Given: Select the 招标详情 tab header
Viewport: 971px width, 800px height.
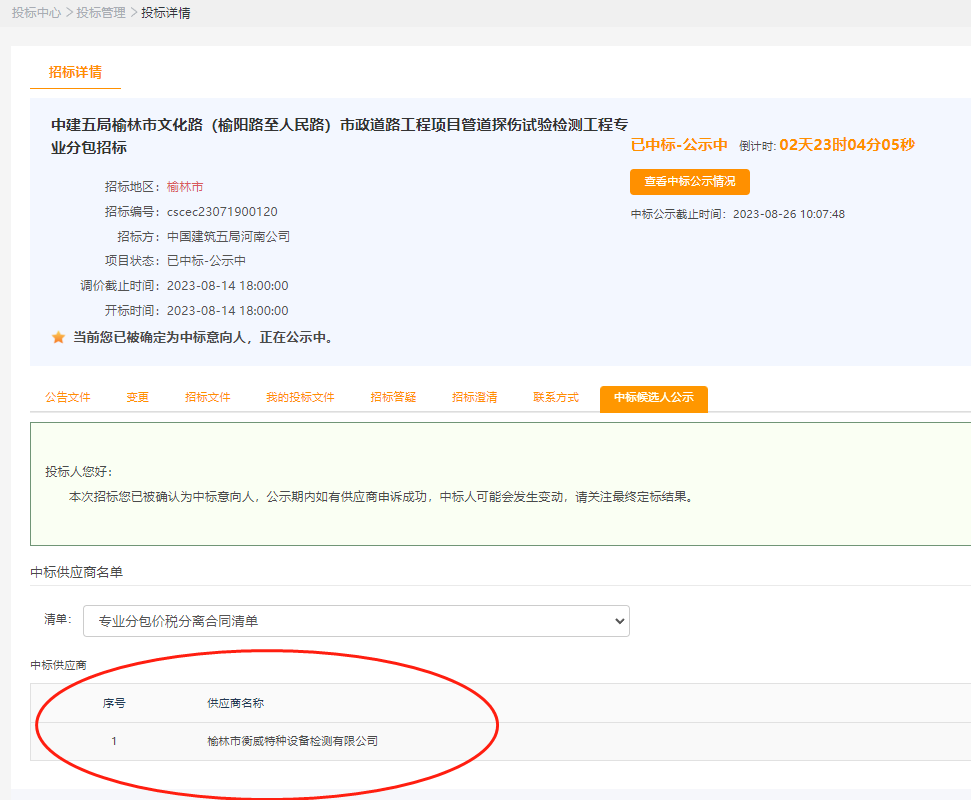Looking at the screenshot, I should coord(76,72).
